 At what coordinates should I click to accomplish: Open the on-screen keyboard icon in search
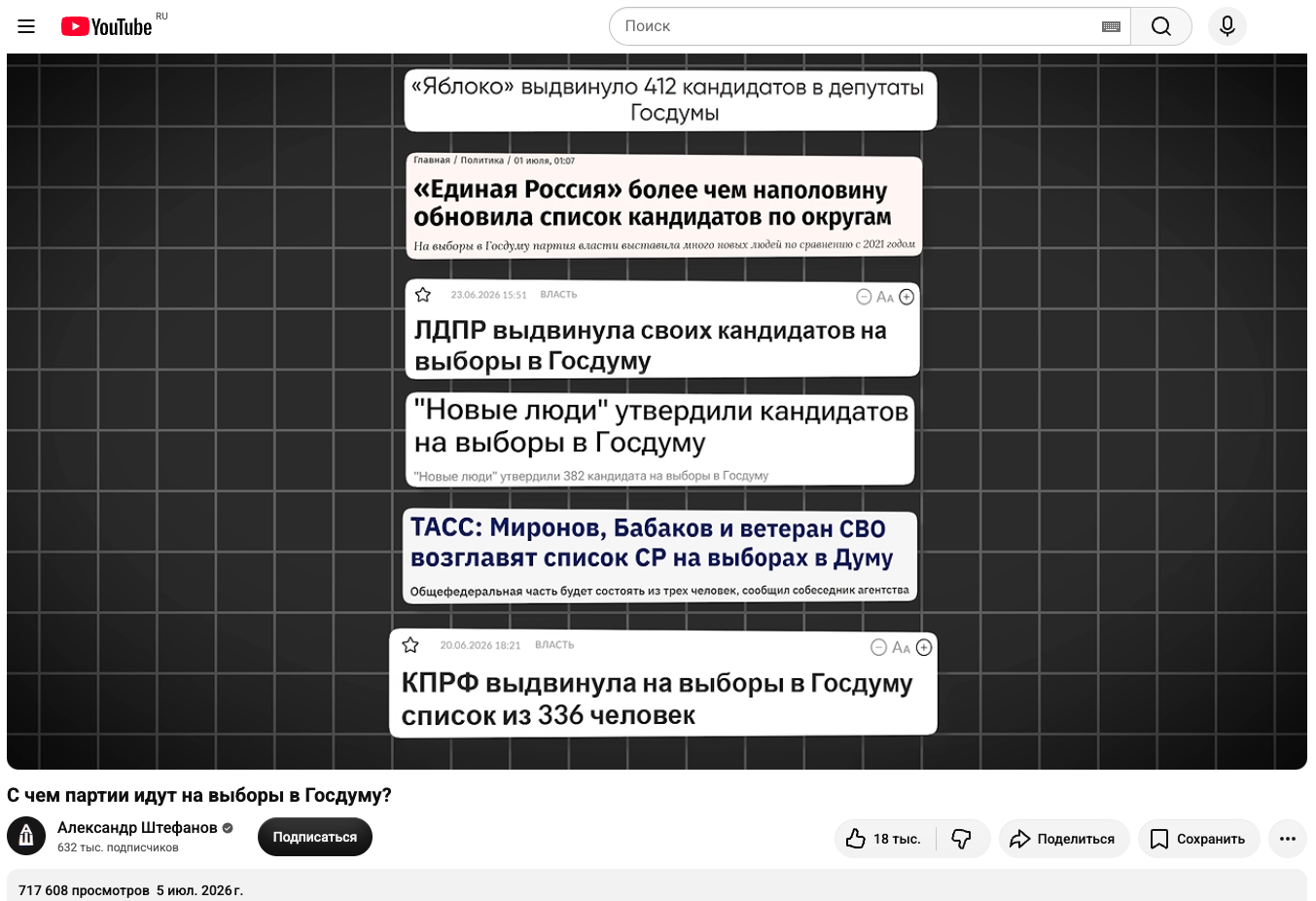pyautogui.click(x=1111, y=27)
